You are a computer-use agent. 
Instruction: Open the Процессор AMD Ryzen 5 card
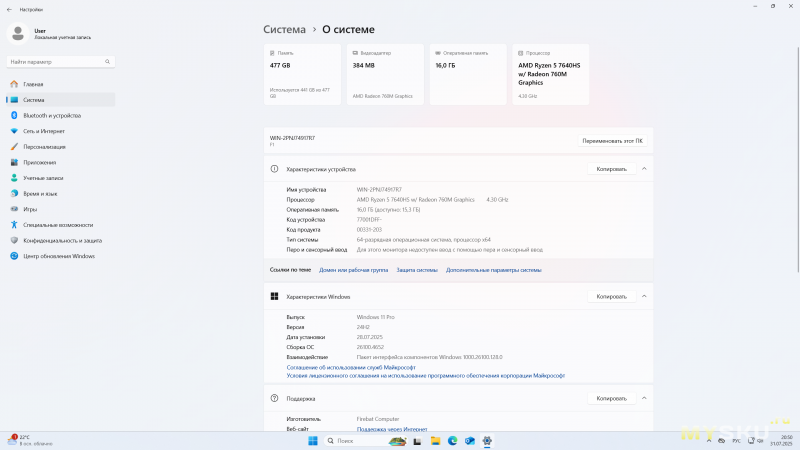[551, 74]
